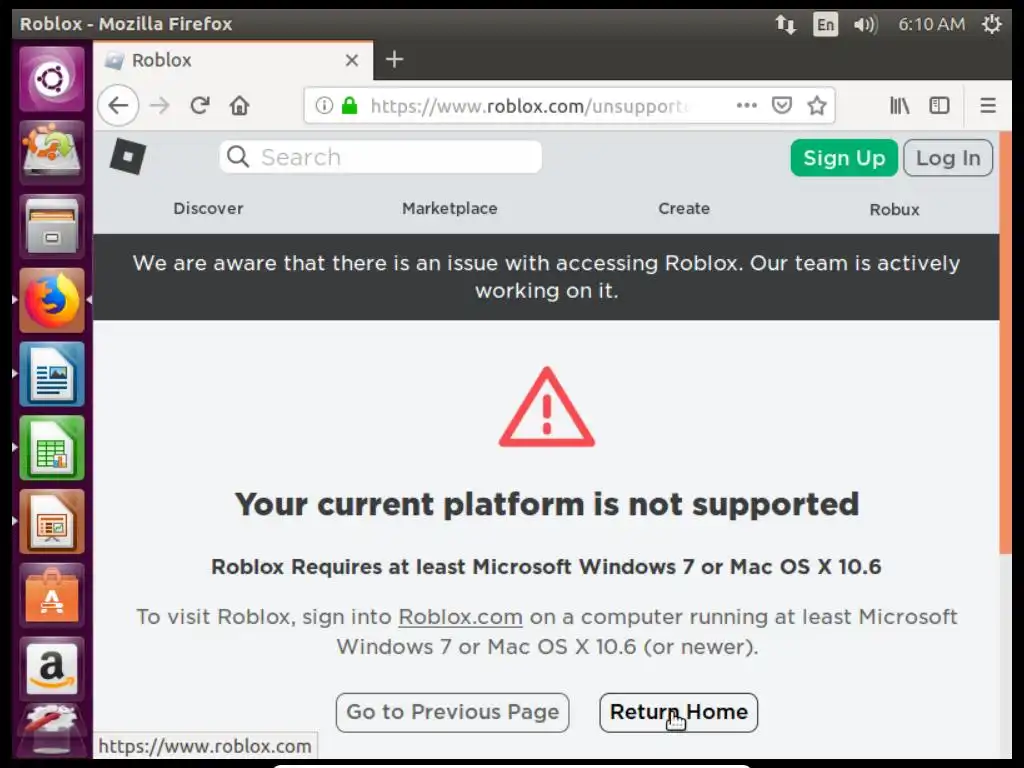This screenshot has width=1024, height=768.
Task: Expand the page actions three-dots menu
Action: tap(746, 105)
